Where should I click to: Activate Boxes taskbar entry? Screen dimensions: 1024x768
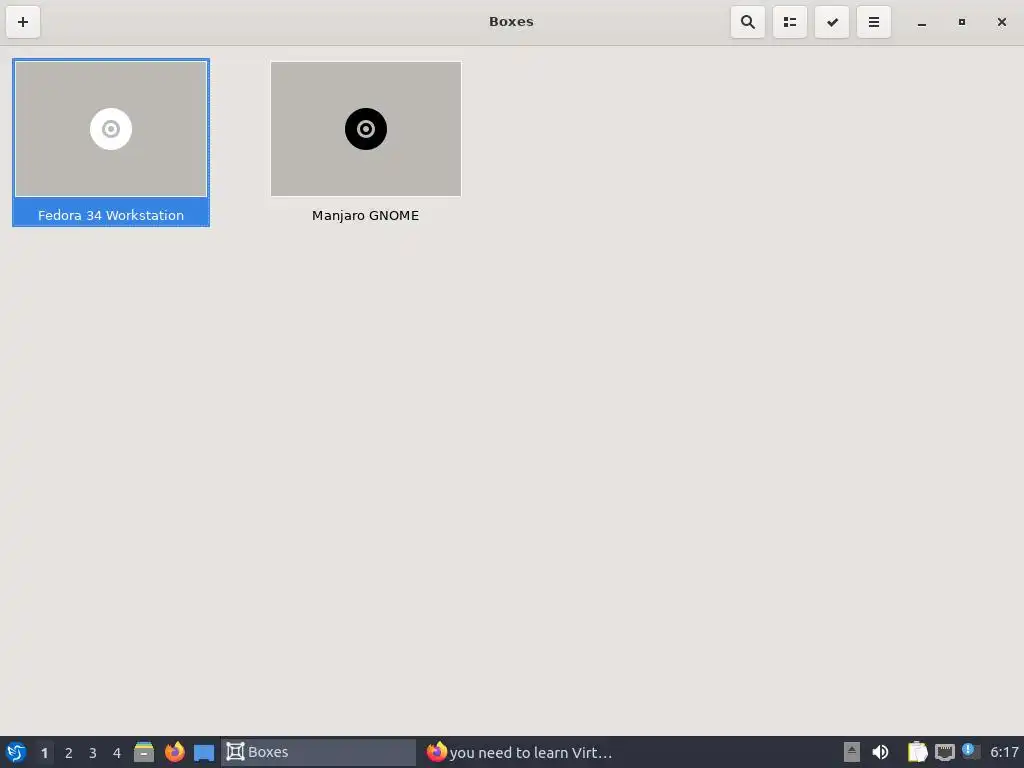(319, 752)
